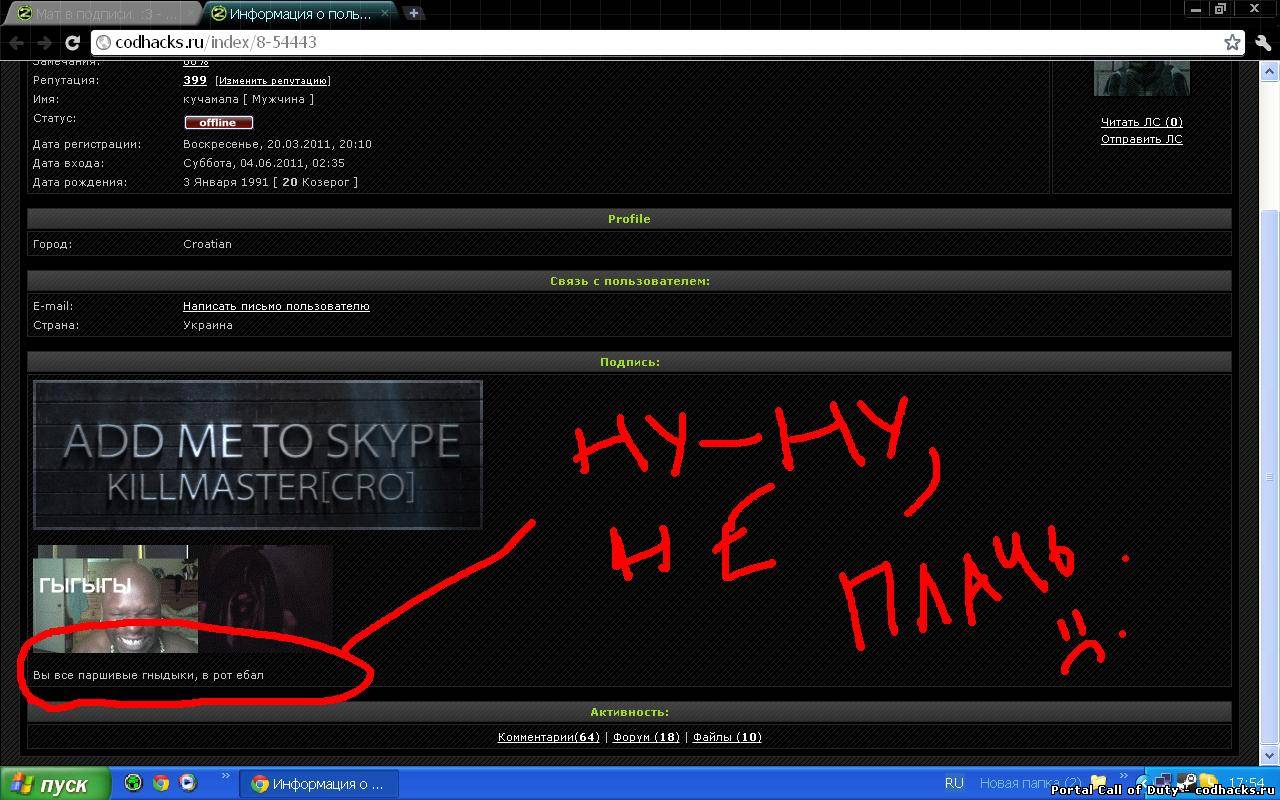Go forward with the browser forward arrow
This screenshot has height=800, width=1280.
(x=44, y=43)
